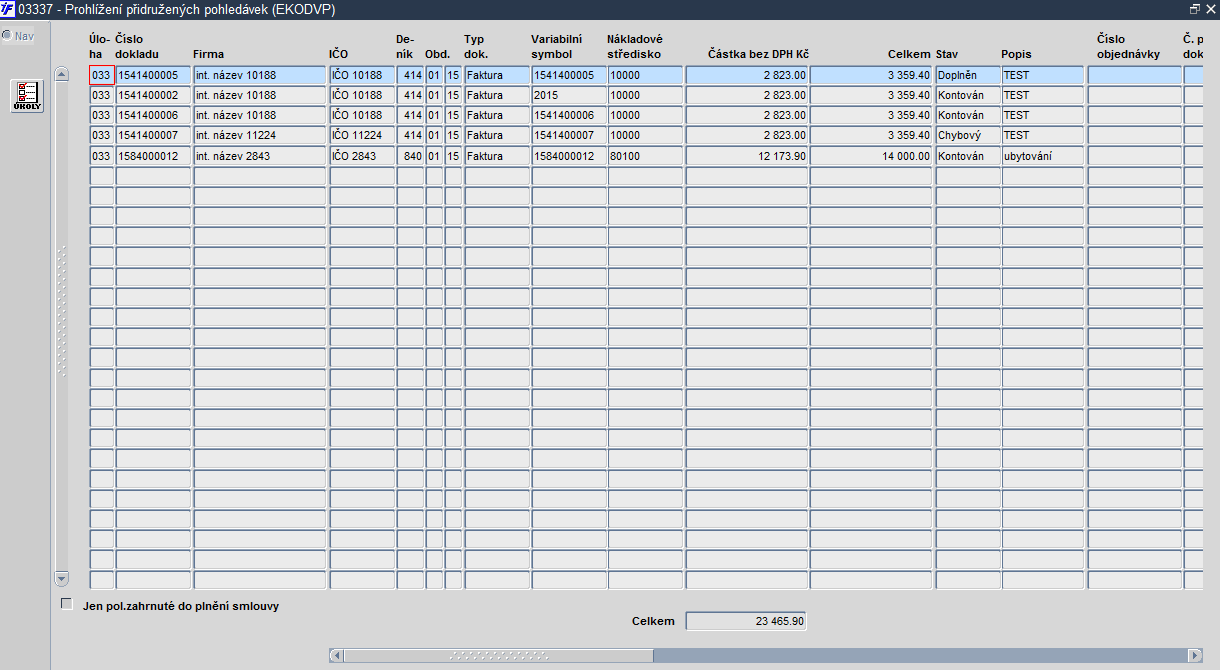Click amount '12 173.90' cell
This screenshot has width=1220, height=670.
tap(746, 156)
